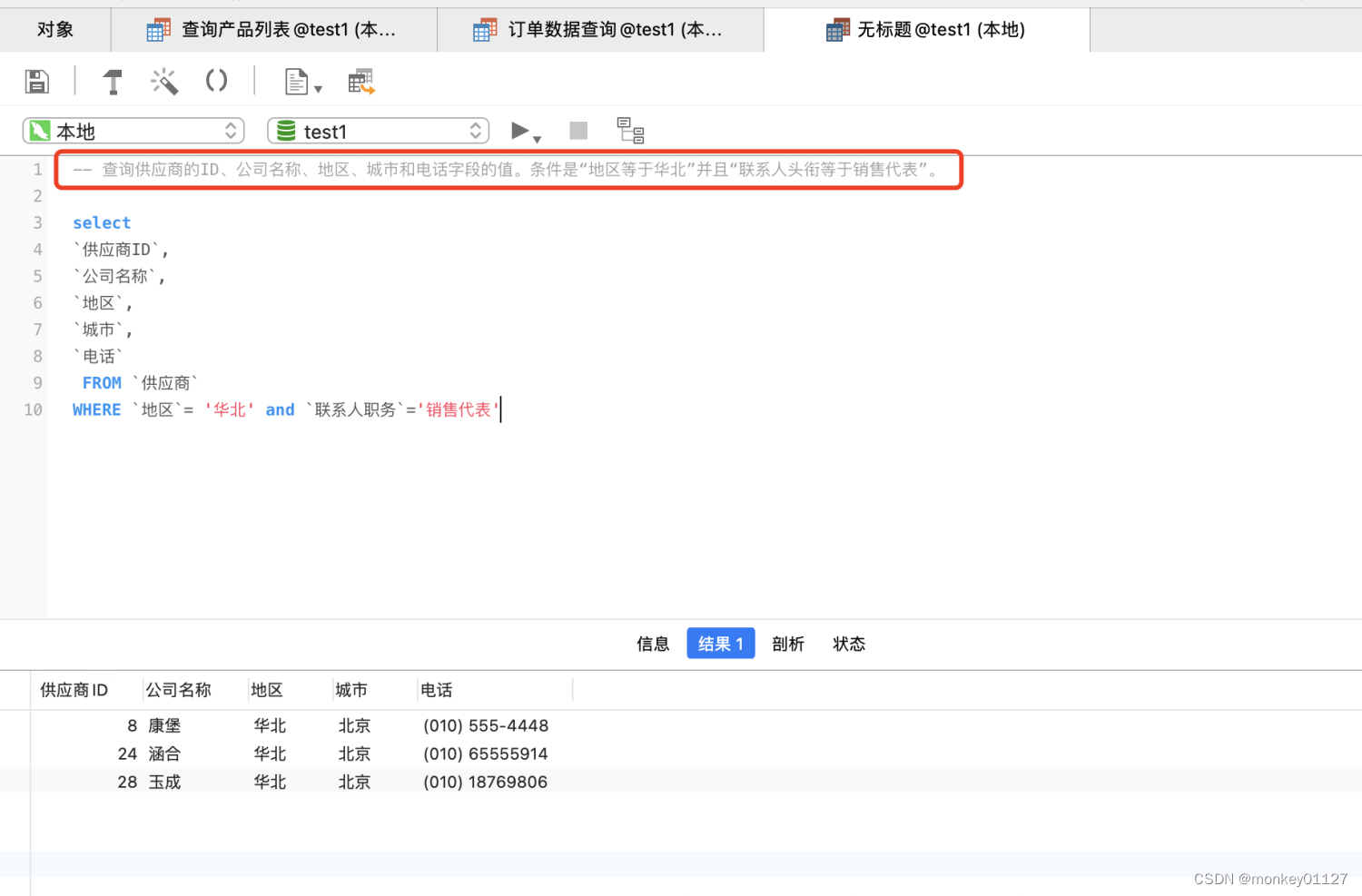1362x896 pixels.
Task: Click the '华北' string literal
Action: pos(230,409)
